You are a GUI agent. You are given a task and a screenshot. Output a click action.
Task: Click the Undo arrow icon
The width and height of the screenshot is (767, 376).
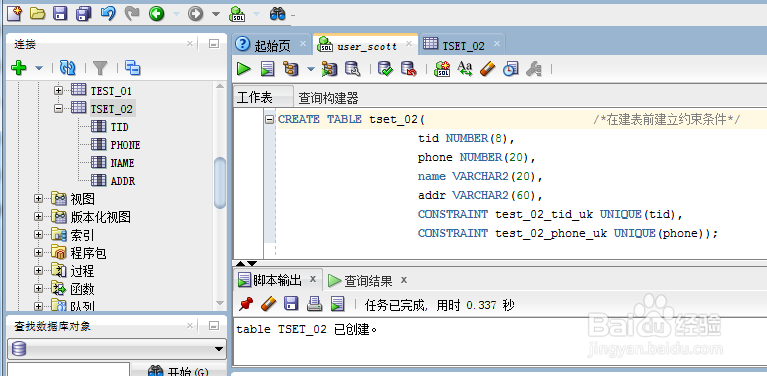click(108, 14)
